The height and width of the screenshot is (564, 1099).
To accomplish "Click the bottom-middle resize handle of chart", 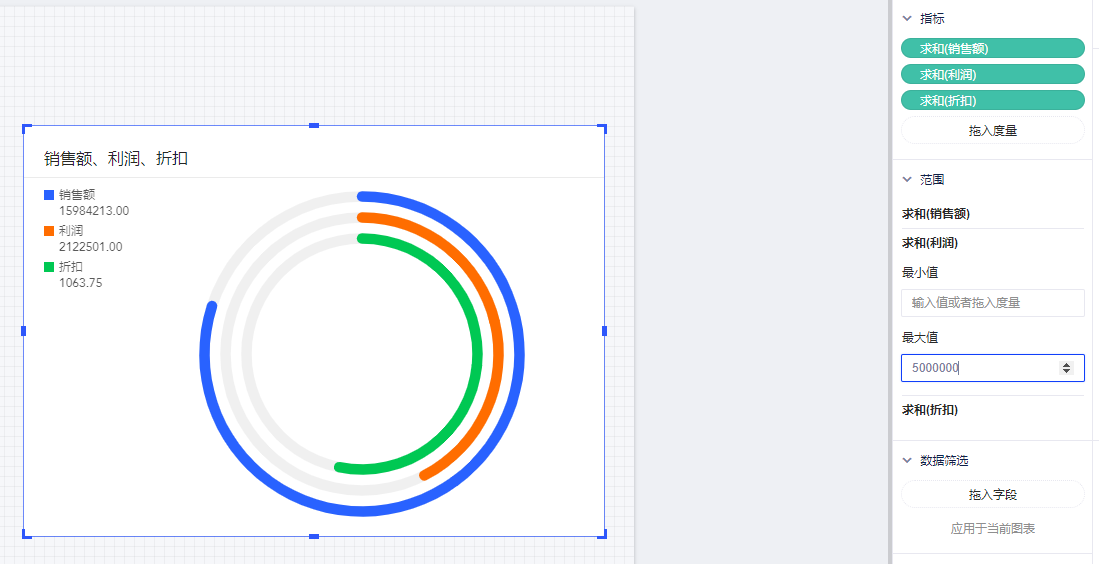I will (x=314, y=536).
